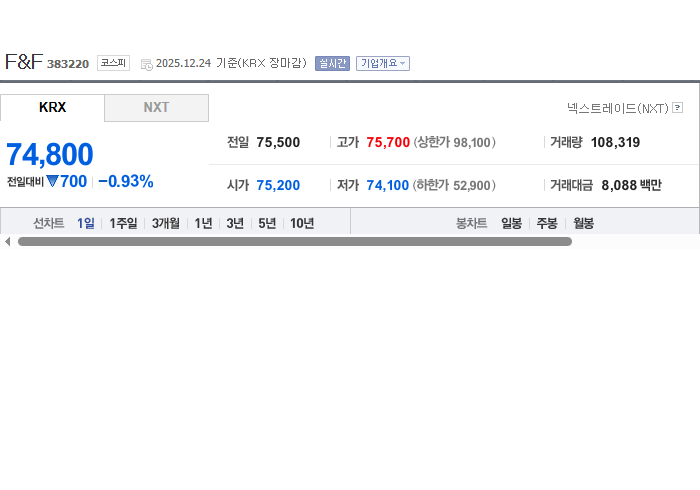Click the 실시간 badge button

(332, 63)
